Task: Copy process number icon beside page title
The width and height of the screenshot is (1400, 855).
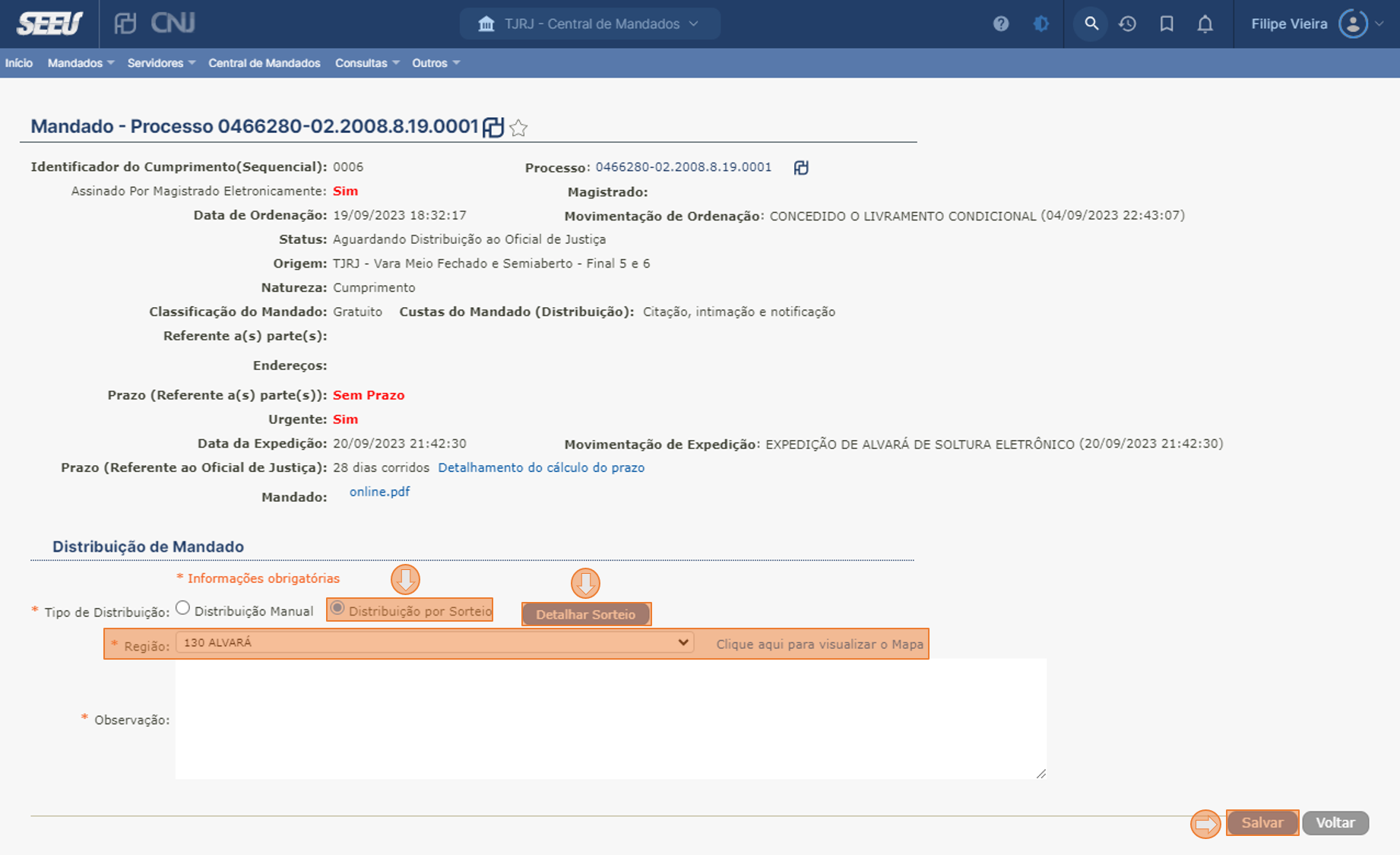Action: pos(493,127)
